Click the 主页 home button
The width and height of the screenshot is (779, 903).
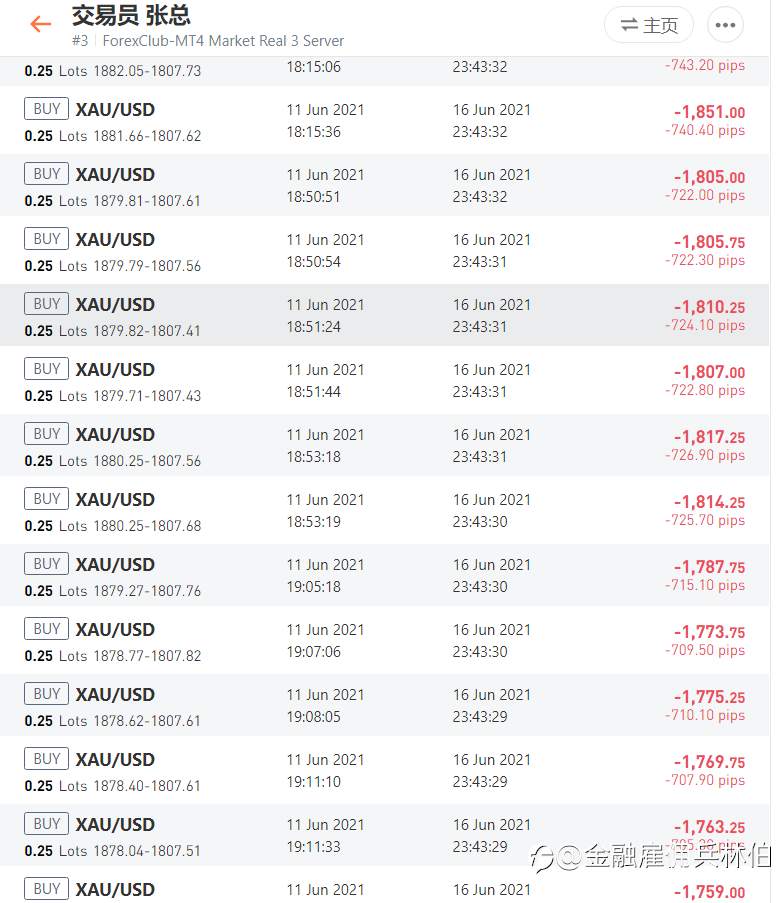(x=649, y=25)
